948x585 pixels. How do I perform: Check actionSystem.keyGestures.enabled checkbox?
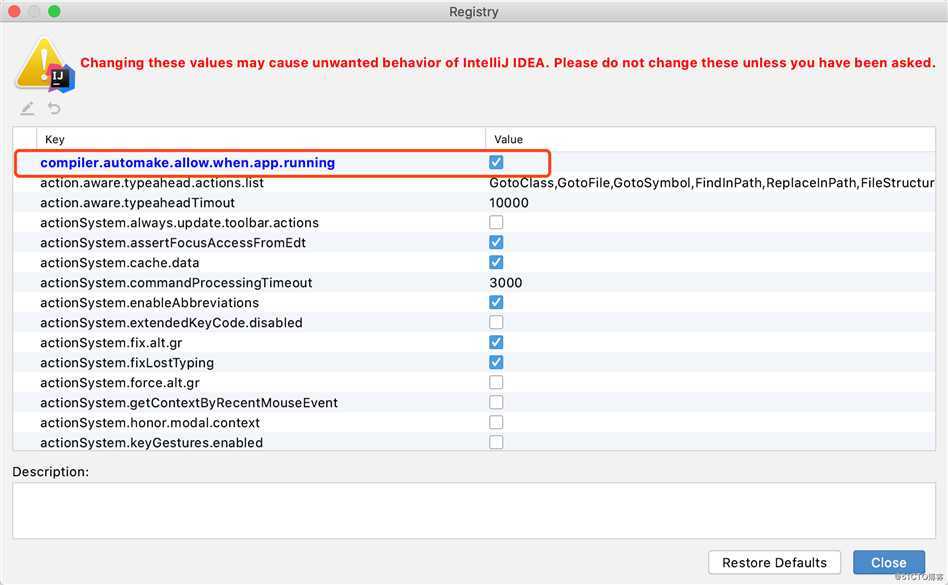pos(496,442)
